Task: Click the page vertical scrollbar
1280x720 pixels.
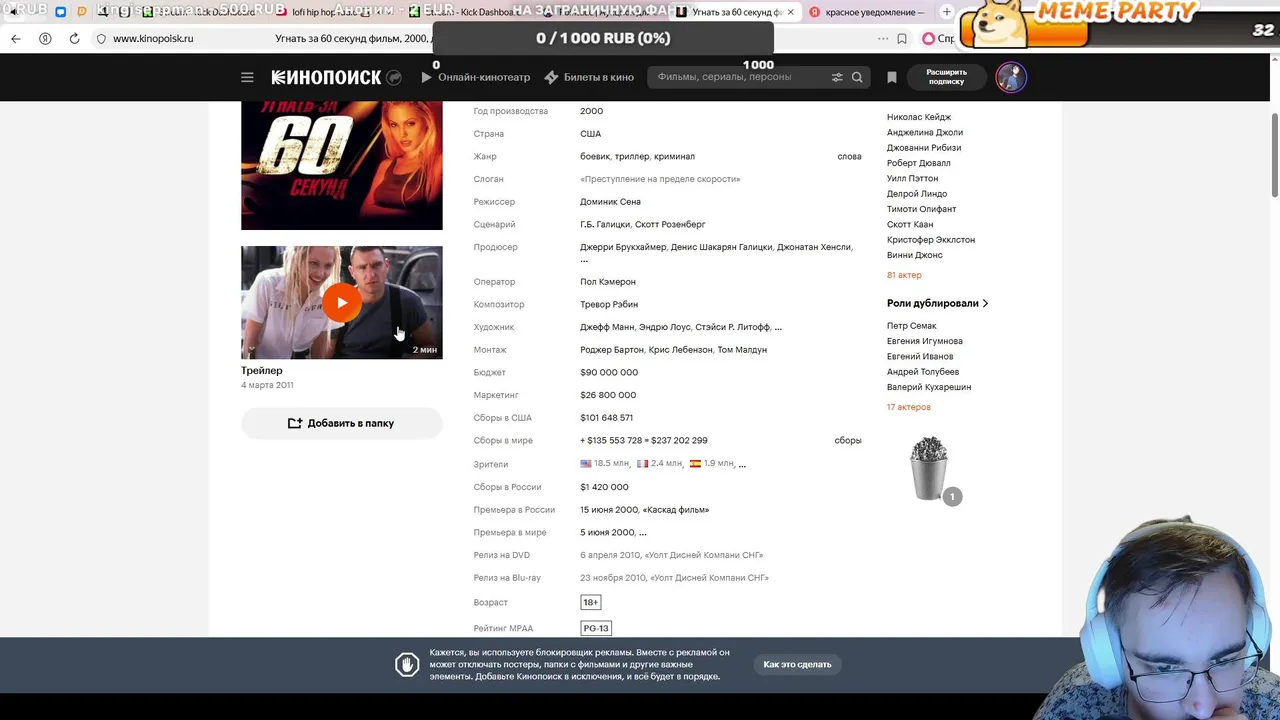Action: point(1274,155)
